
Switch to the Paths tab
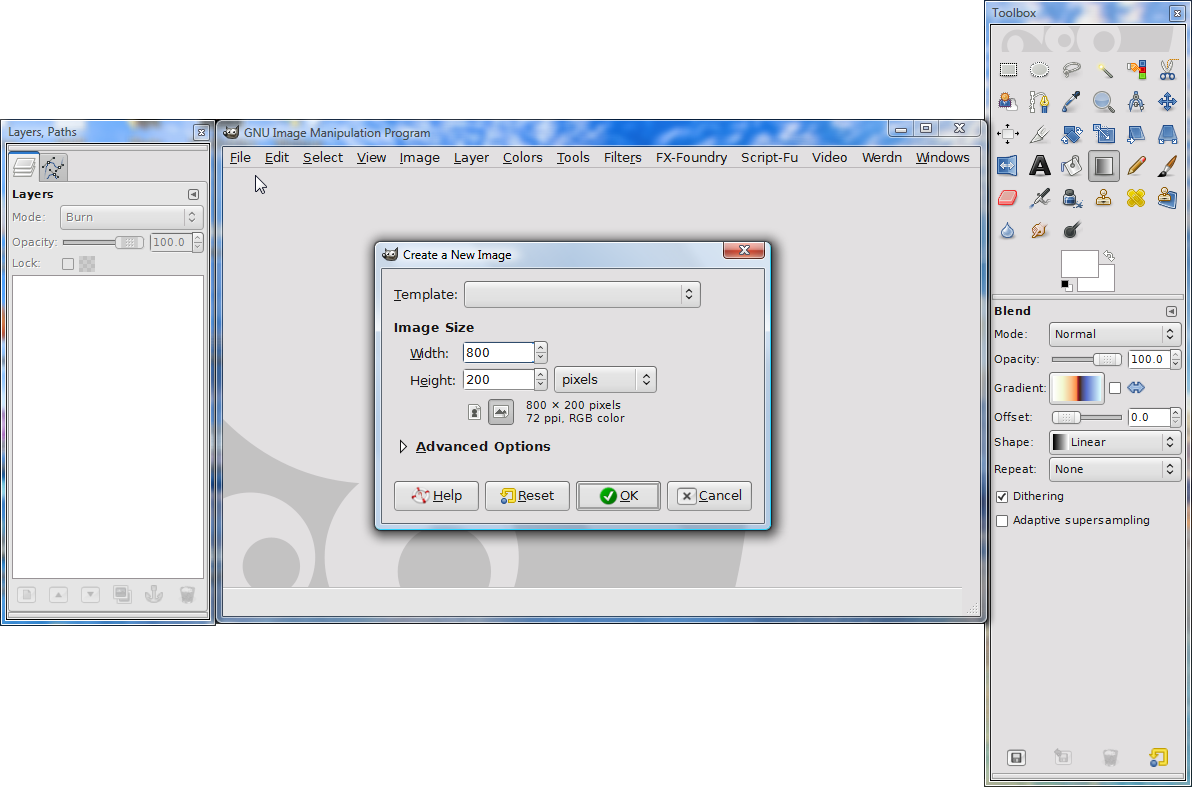point(53,167)
